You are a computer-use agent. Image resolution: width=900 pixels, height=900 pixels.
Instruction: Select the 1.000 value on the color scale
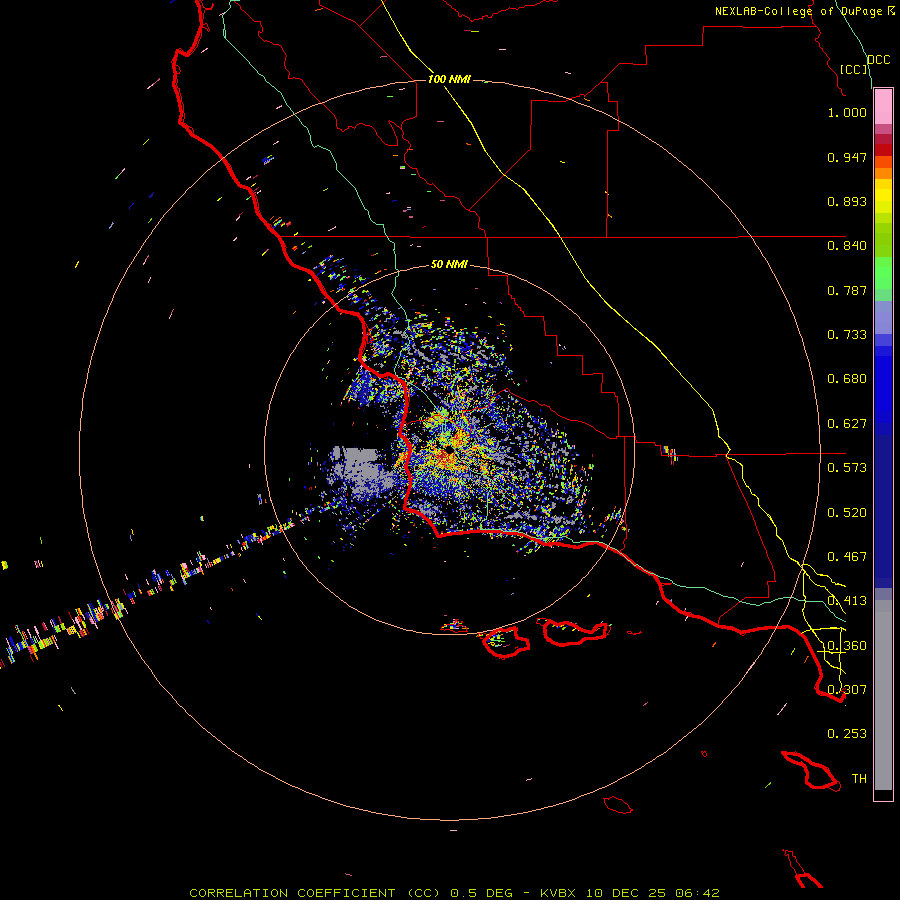[847, 112]
